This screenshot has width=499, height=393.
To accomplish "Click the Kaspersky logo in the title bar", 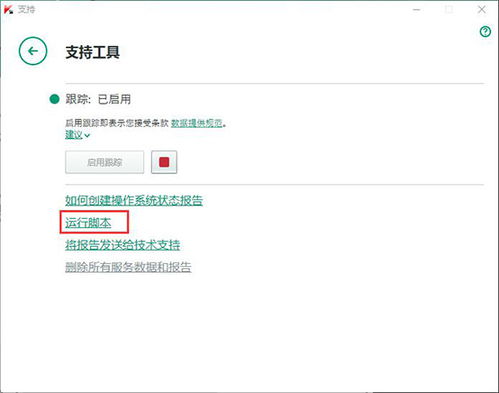I will (x=9, y=10).
